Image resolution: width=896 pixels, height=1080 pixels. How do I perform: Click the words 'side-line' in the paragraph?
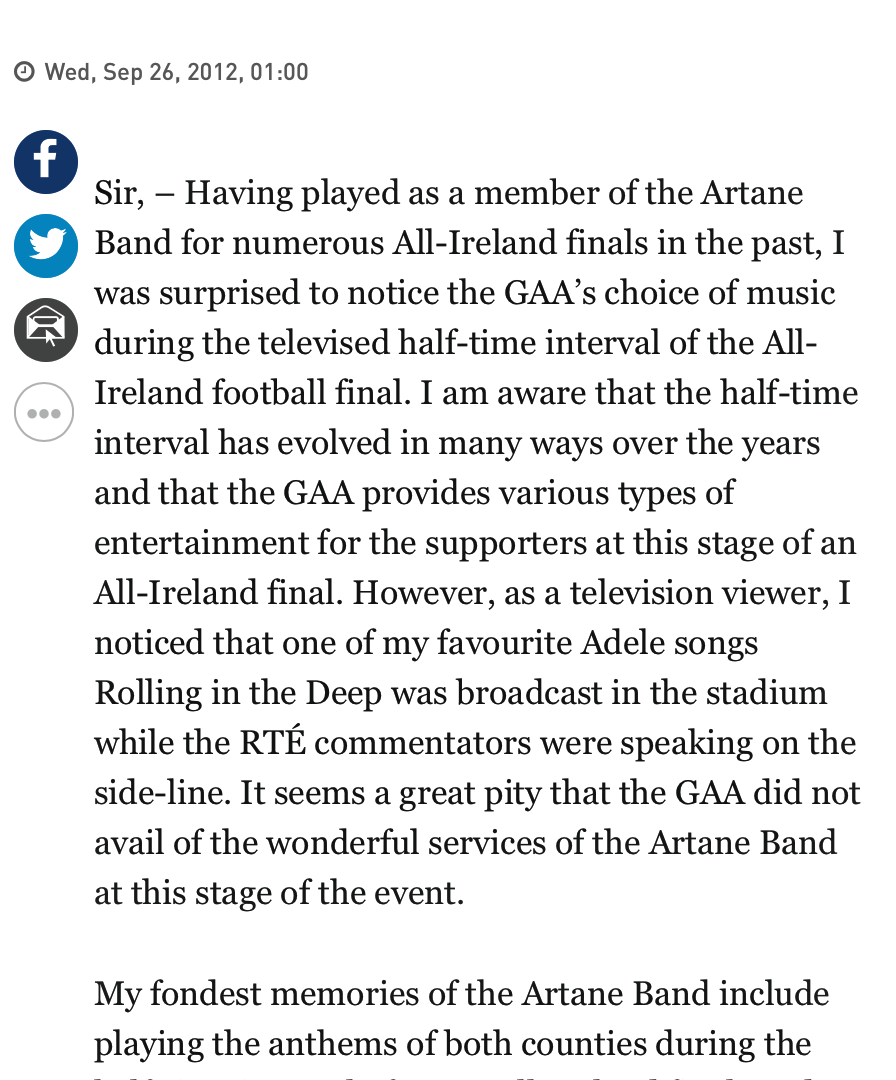pos(163,793)
